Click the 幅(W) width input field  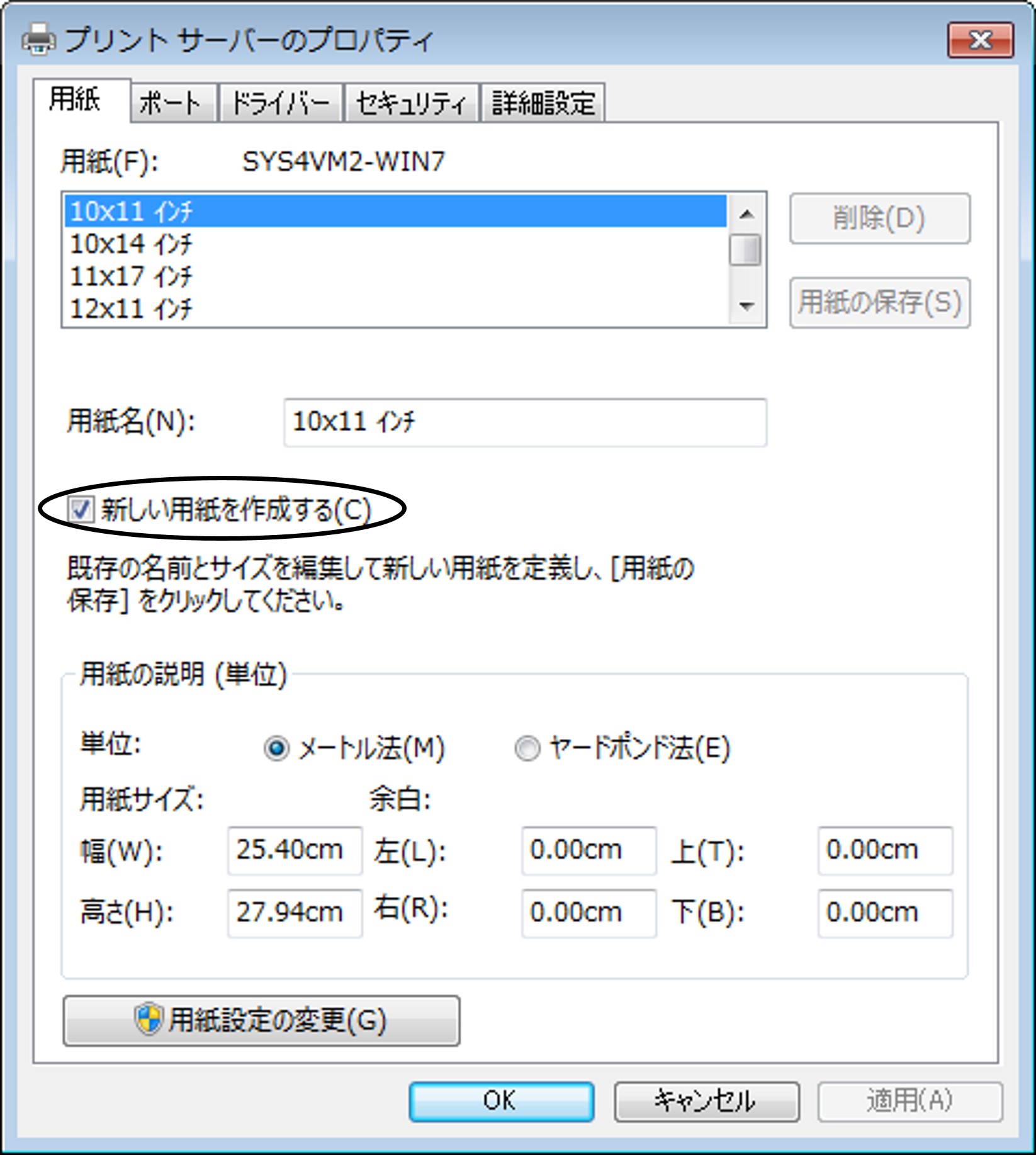coord(295,850)
